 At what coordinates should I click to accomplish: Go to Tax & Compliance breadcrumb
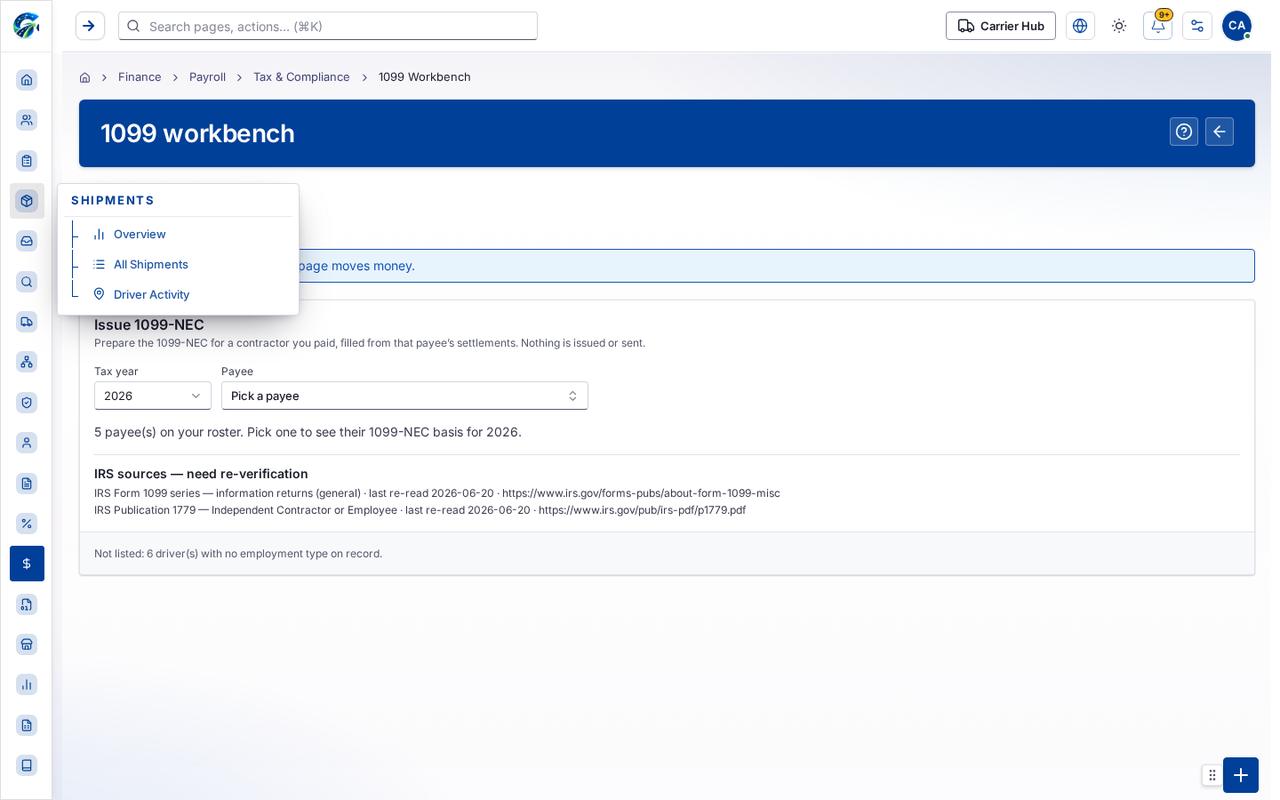click(x=301, y=77)
